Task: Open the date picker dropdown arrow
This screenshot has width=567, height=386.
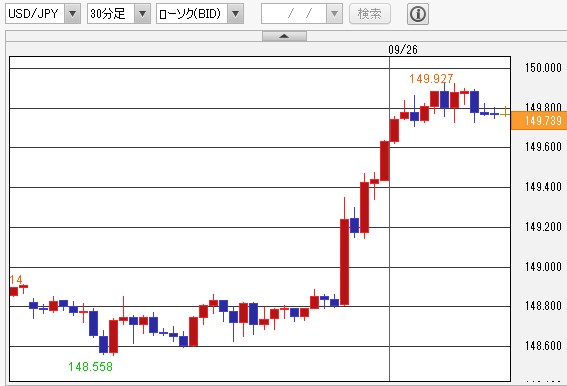Action: coord(334,14)
